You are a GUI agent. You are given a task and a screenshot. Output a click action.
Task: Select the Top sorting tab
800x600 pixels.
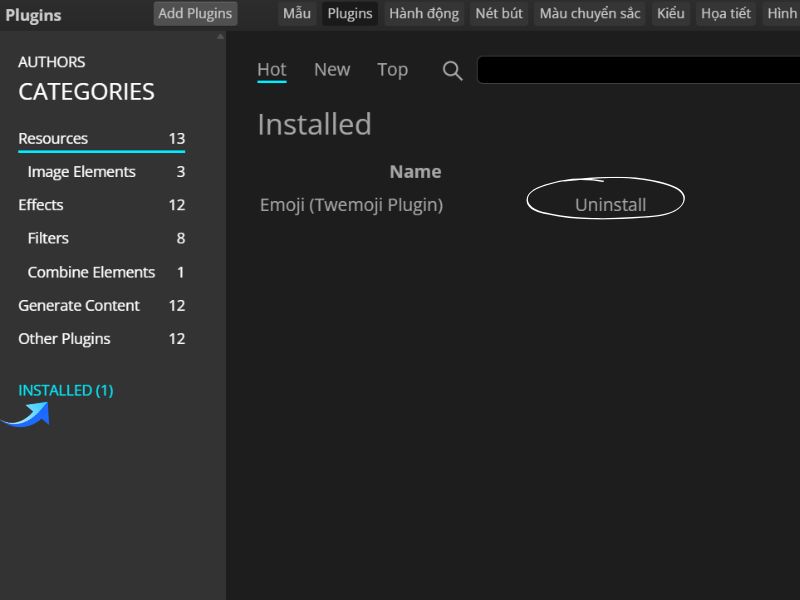(392, 70)
